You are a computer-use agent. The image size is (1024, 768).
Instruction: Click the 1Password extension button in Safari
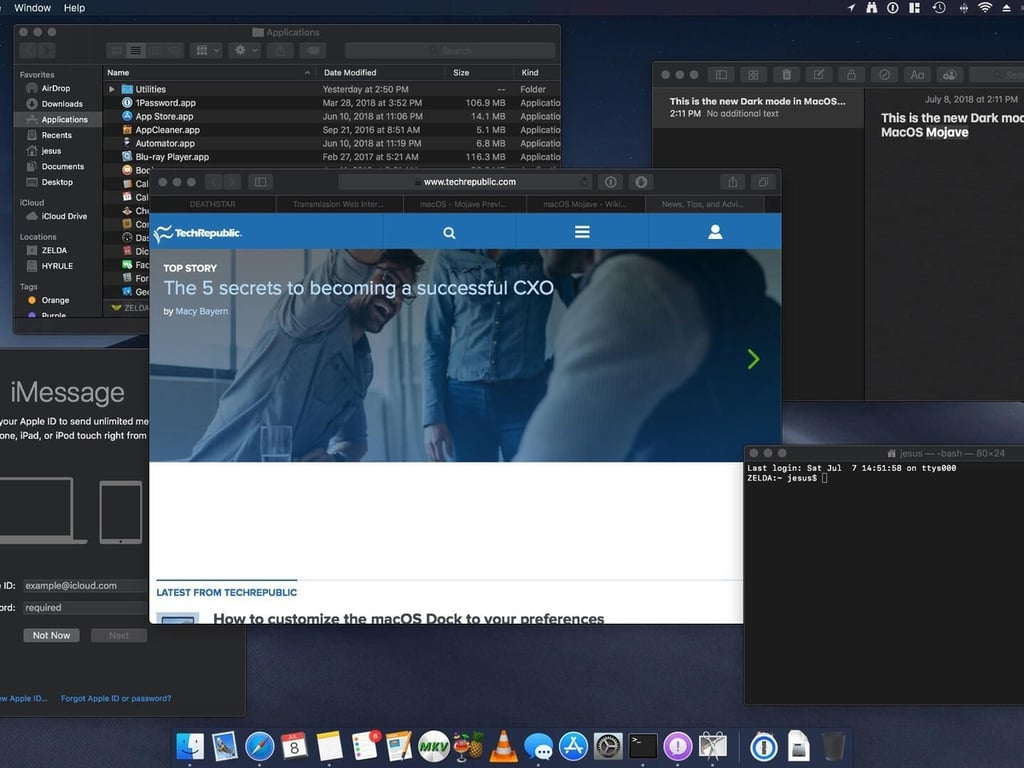click(x=611, y=182)
